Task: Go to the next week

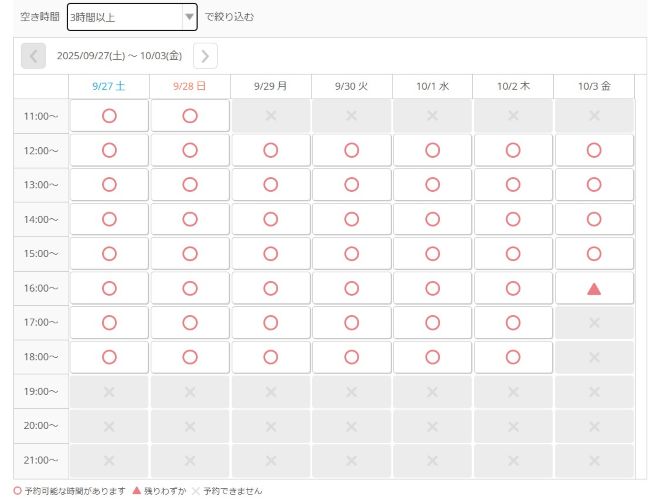Action: 205,56
